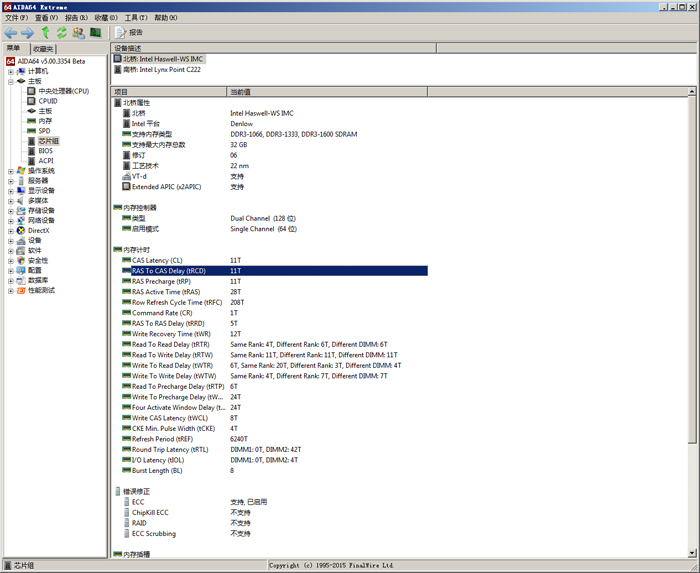Click the Back arrow toolbar icon

(x=10, y=33)
